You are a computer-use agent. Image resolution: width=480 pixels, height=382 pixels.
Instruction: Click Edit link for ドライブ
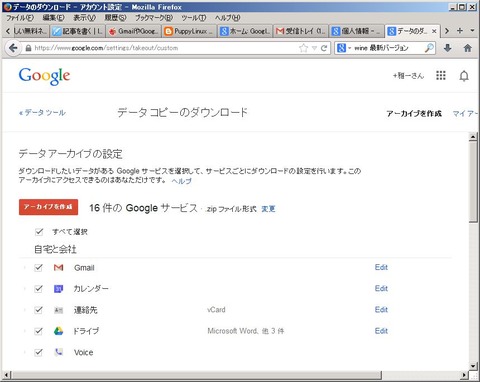pos(381,331)
